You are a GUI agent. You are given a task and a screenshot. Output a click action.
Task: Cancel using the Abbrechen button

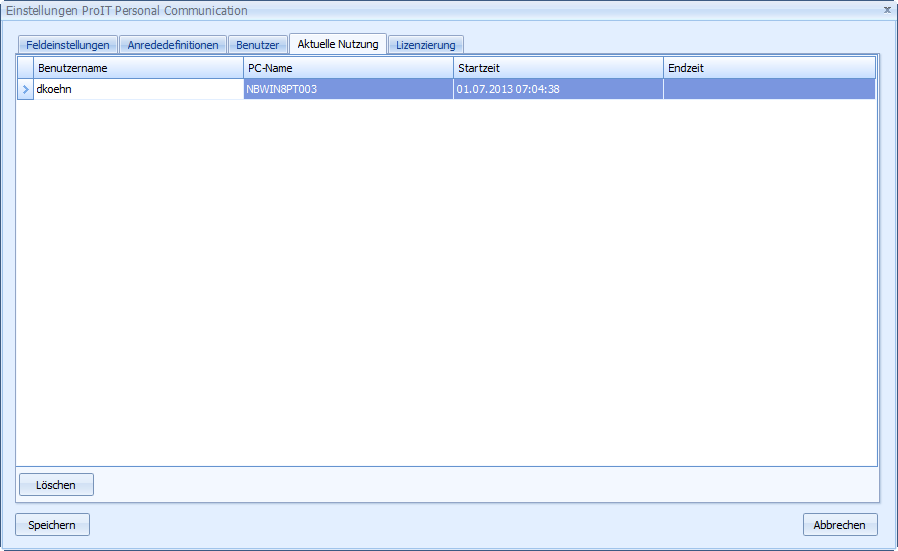tap(840, 525)
